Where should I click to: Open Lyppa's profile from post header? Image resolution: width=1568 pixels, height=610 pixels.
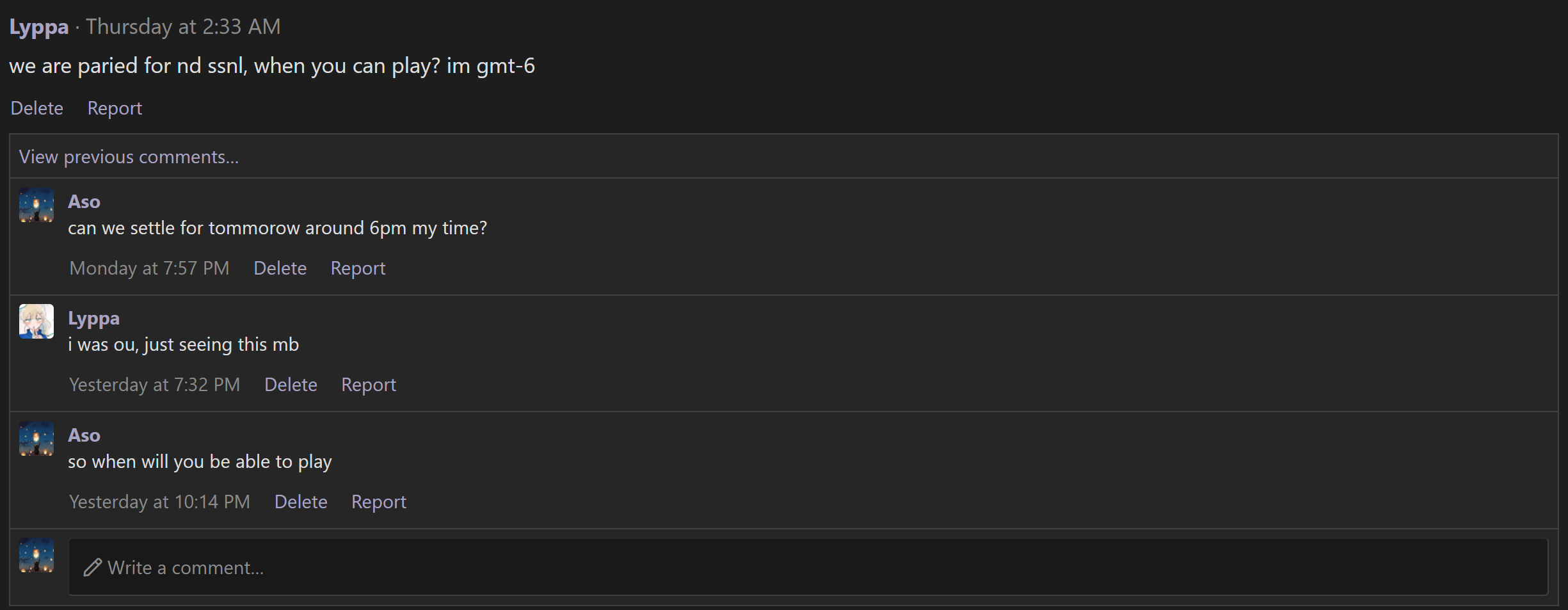tap(38, 27)
